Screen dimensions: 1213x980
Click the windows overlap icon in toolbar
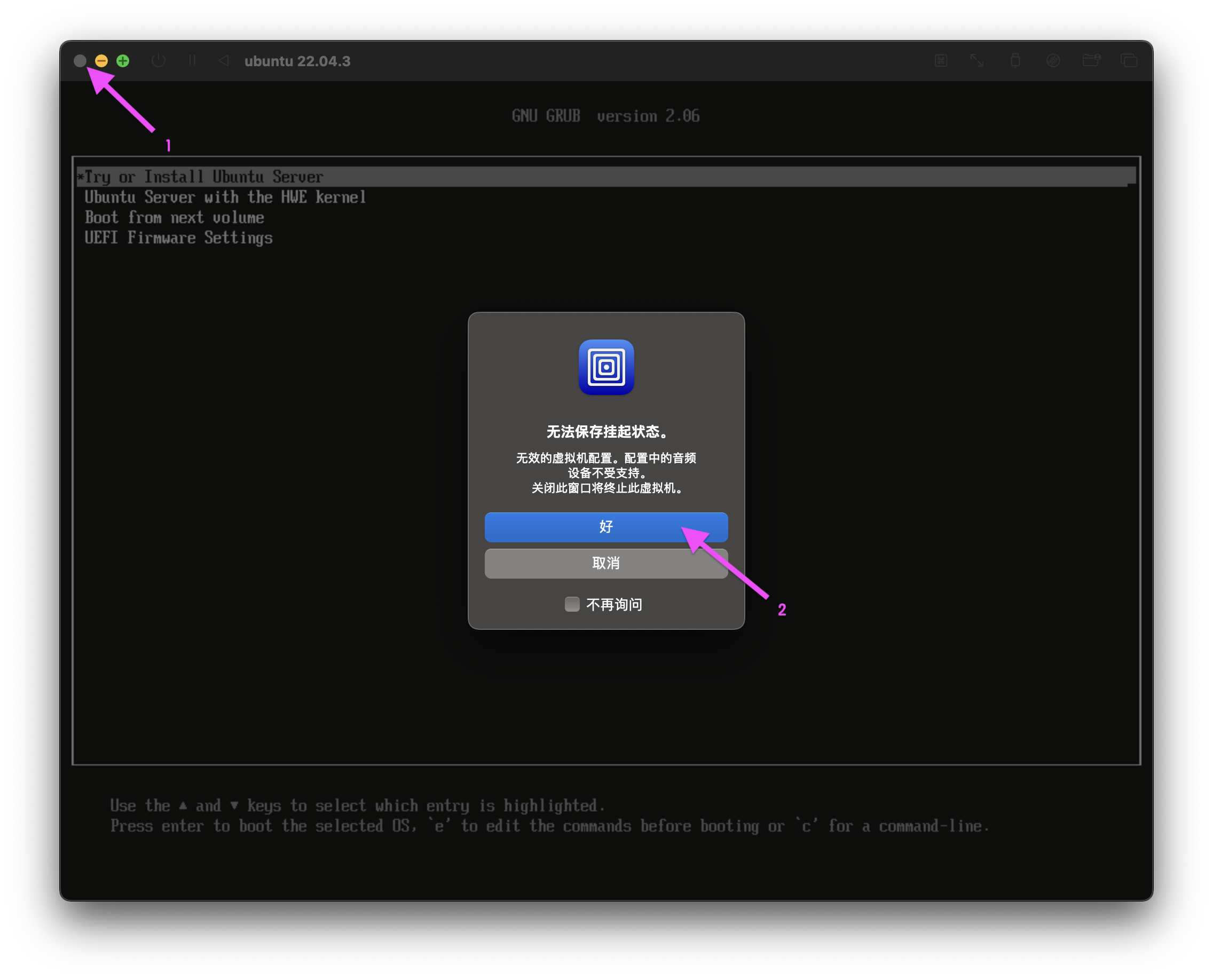point(1129,60)
